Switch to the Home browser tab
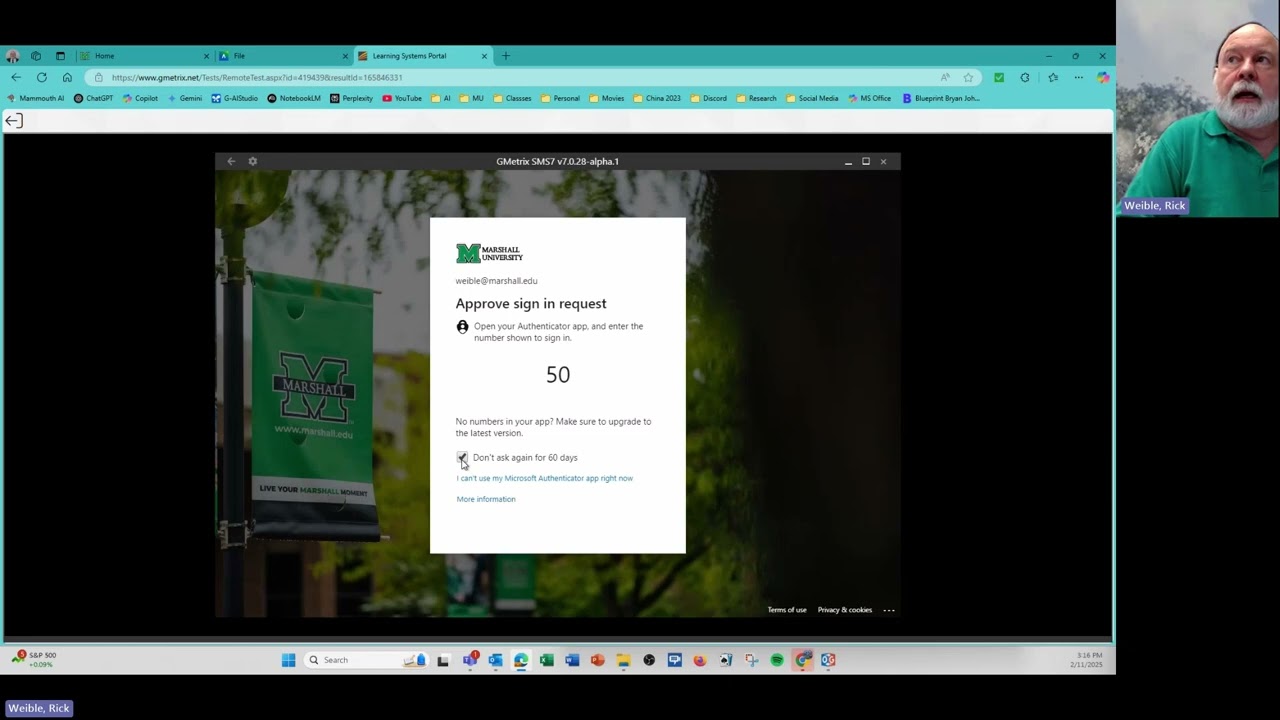 (144, 56)
